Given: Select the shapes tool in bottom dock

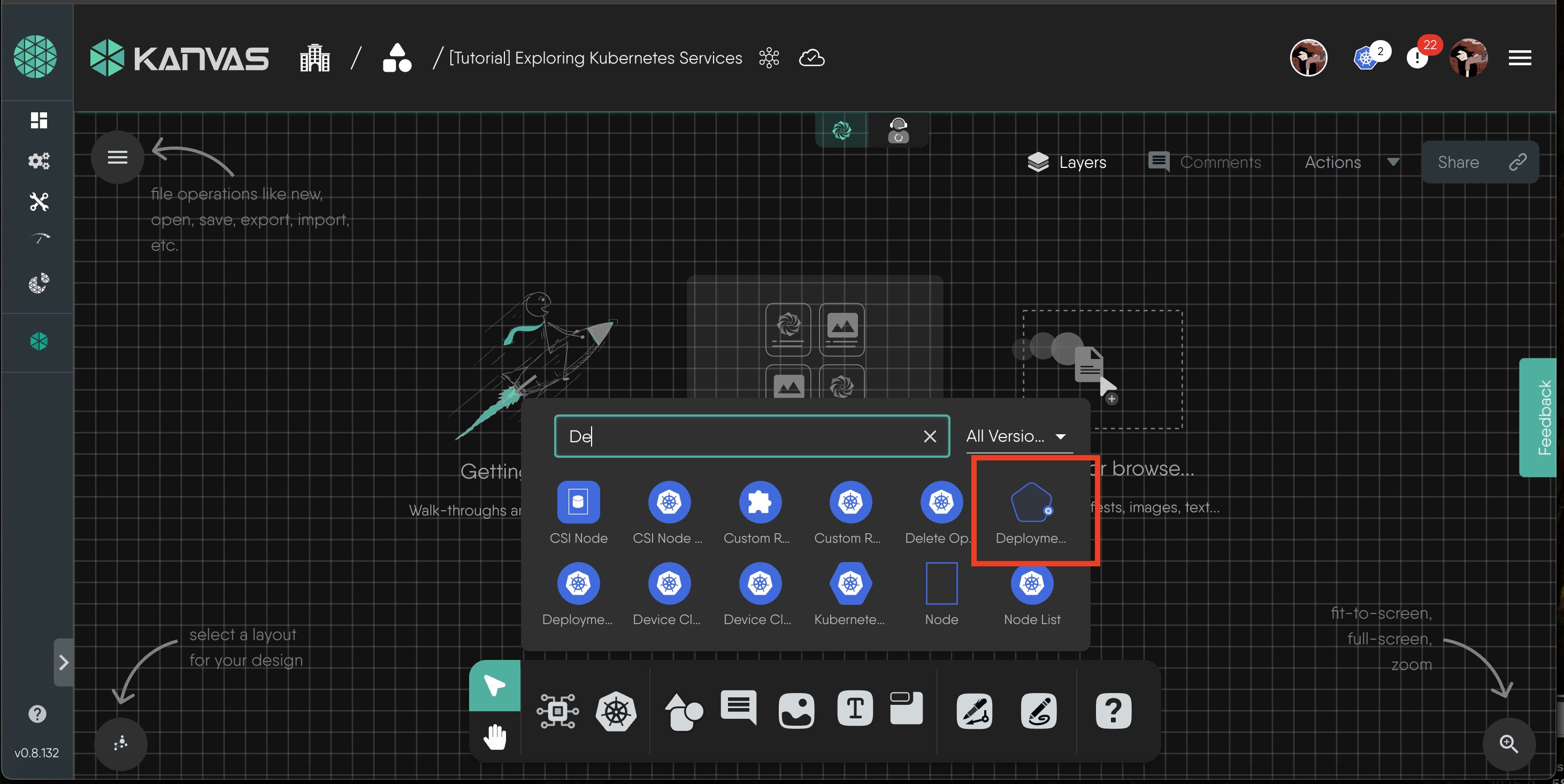Looking at the screenshot, I should pyautogui.click(x=683, y=711).
